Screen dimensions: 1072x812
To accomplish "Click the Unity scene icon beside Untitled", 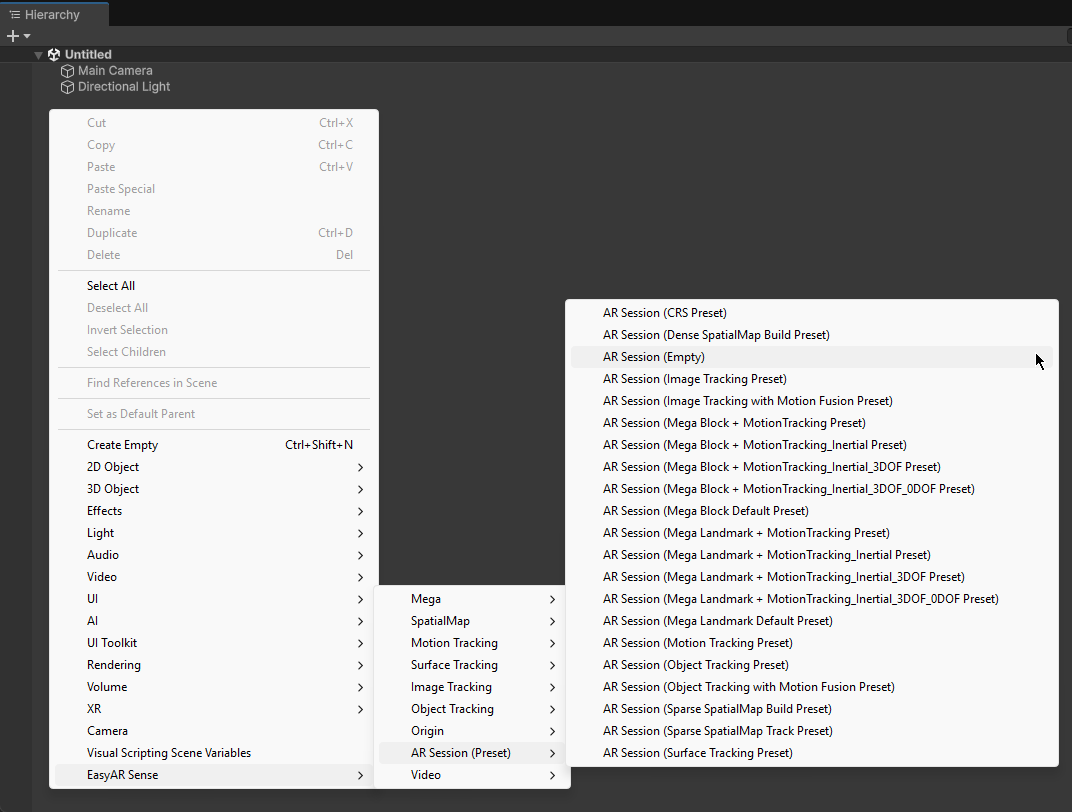I will [x=54, y=55].
